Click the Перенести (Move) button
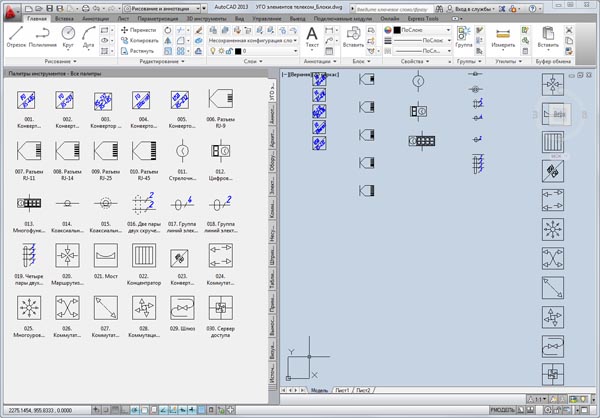The width and height of the screenshot is (600, 418). 140,30
